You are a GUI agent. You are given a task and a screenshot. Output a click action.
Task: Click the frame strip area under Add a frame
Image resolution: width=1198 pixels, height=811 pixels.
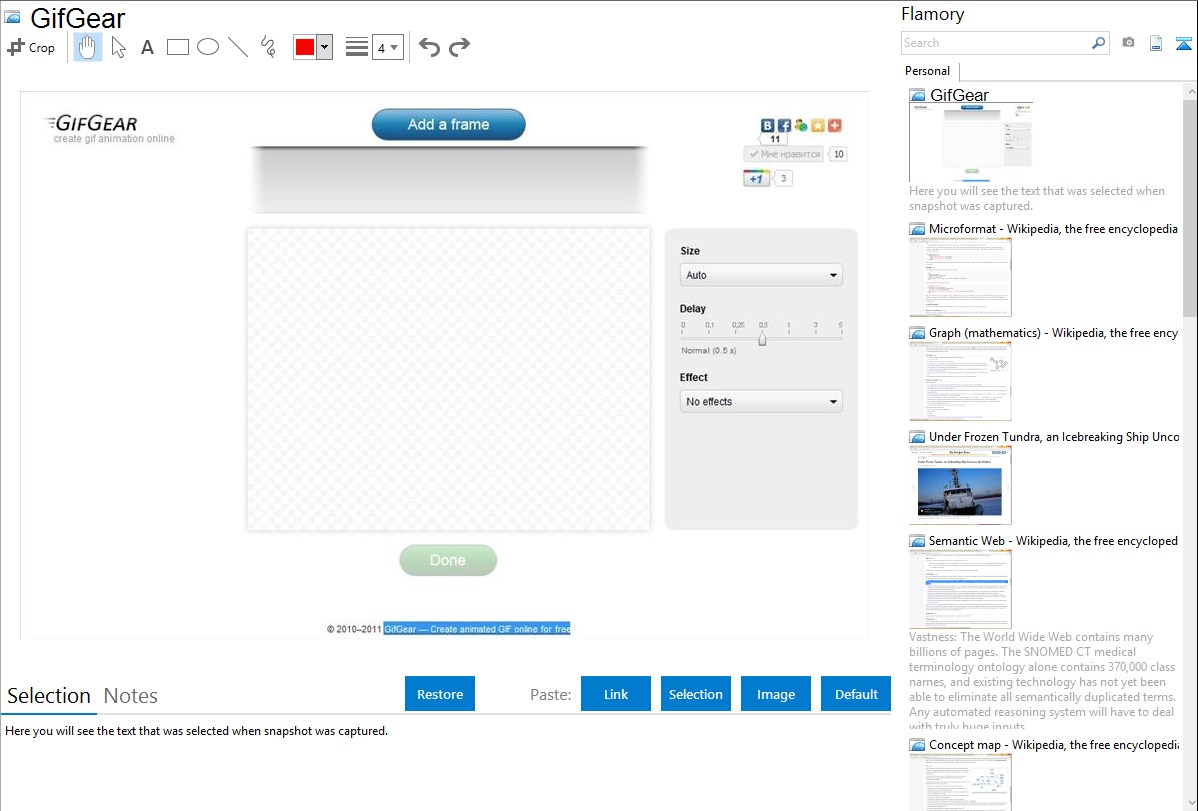pos(448,180)
